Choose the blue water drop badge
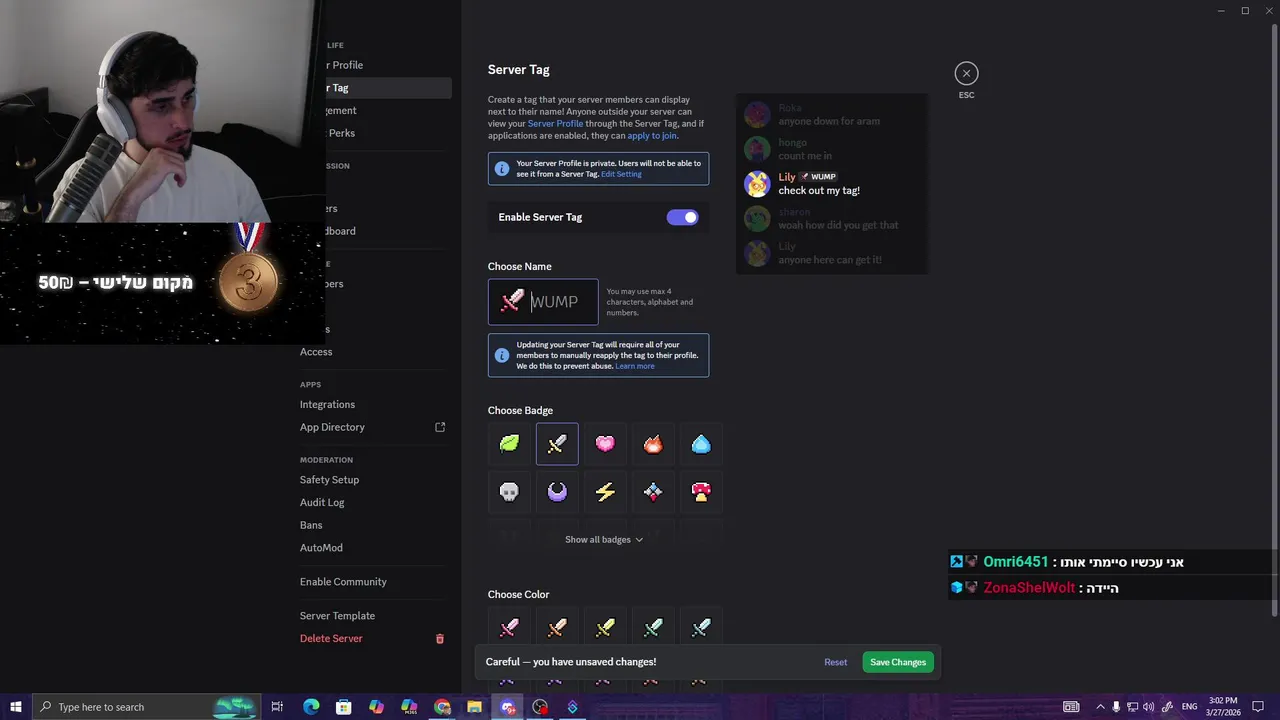 701,444
